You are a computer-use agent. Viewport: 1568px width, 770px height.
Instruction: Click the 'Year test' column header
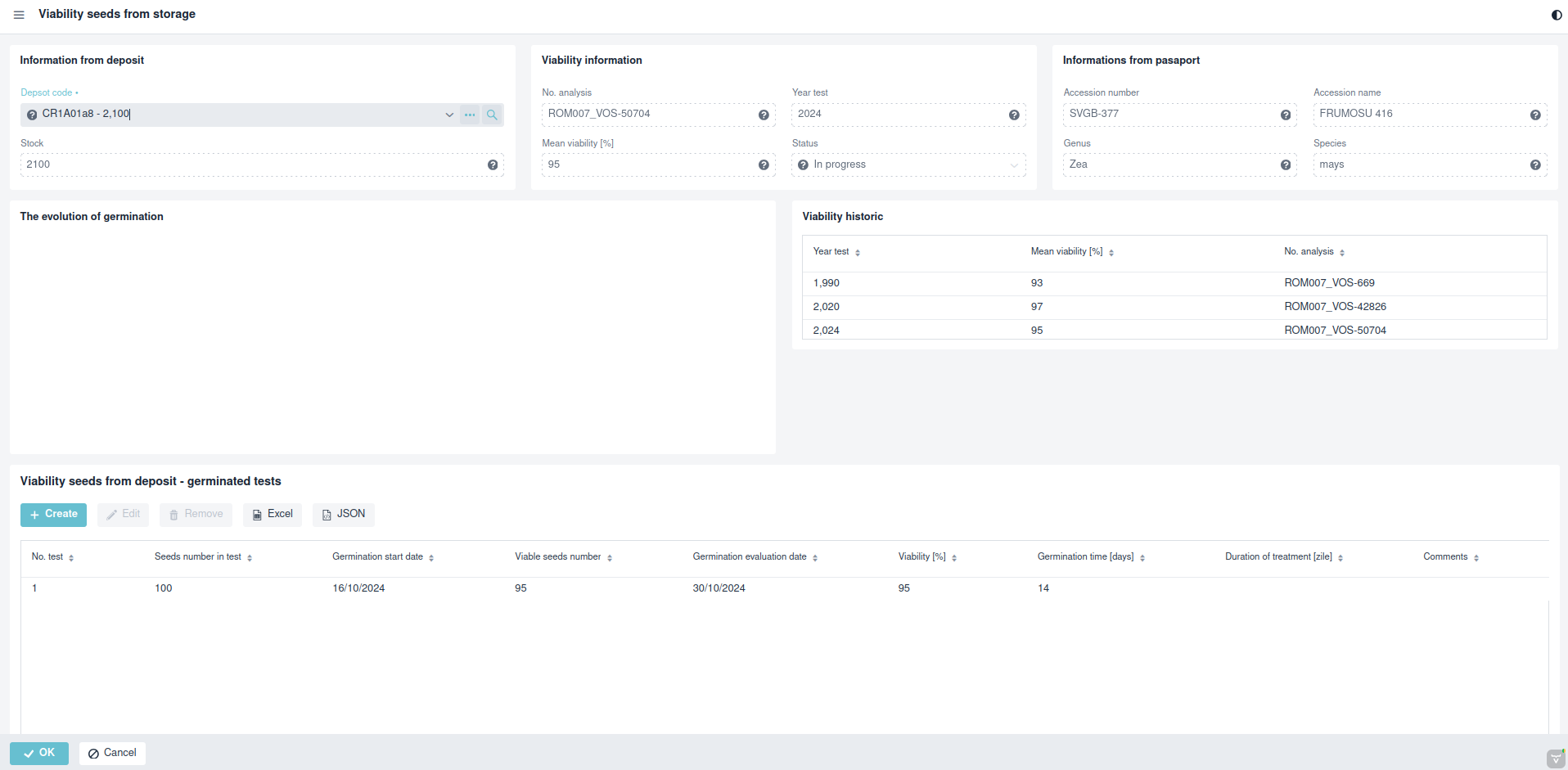tap(831, 252)
